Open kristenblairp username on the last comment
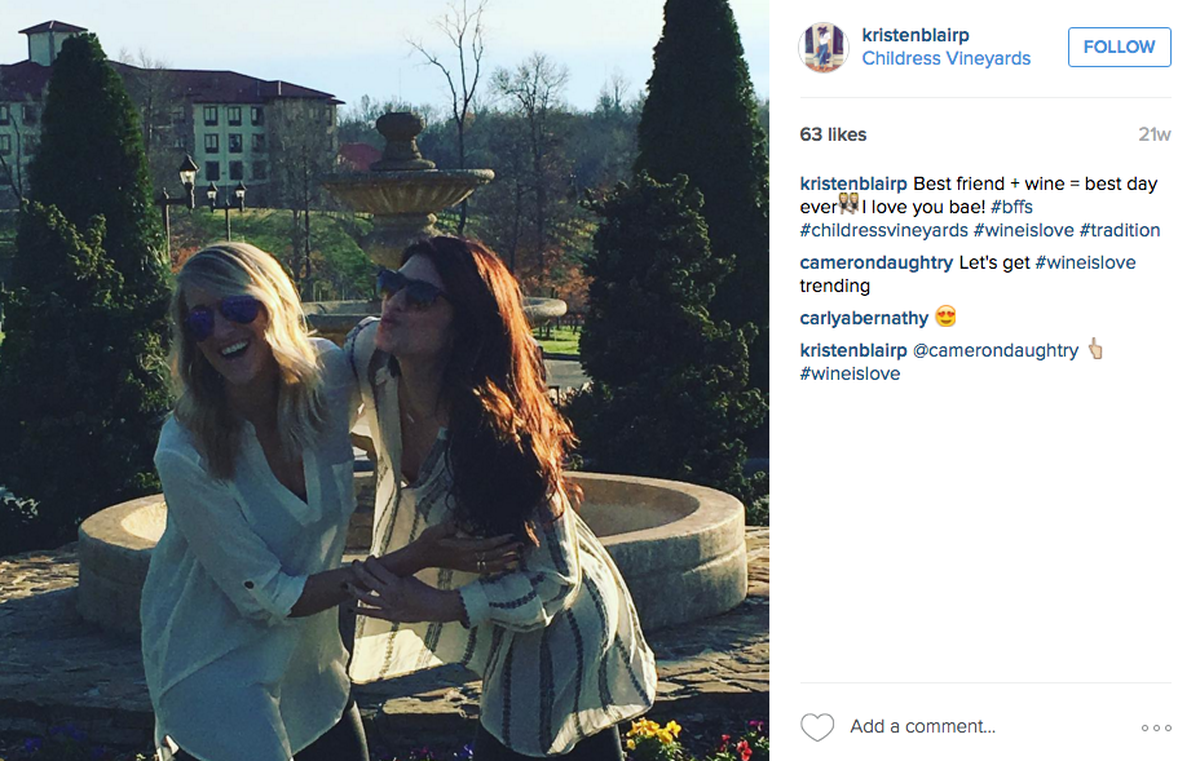1200x761 pixels. [854, 350]
